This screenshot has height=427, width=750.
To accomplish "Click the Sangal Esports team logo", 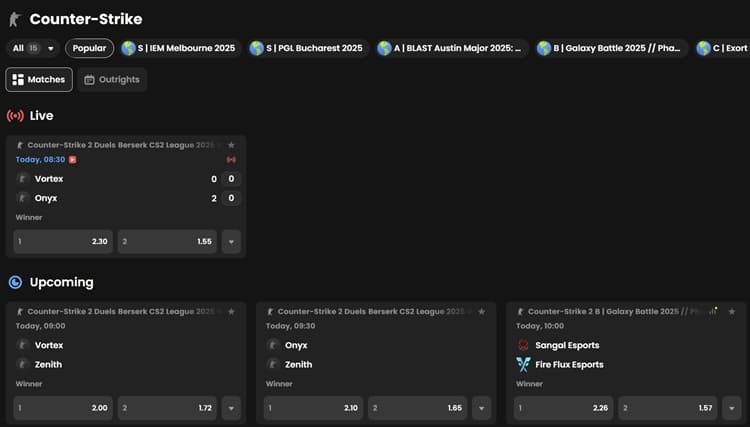I will (523, 345).
